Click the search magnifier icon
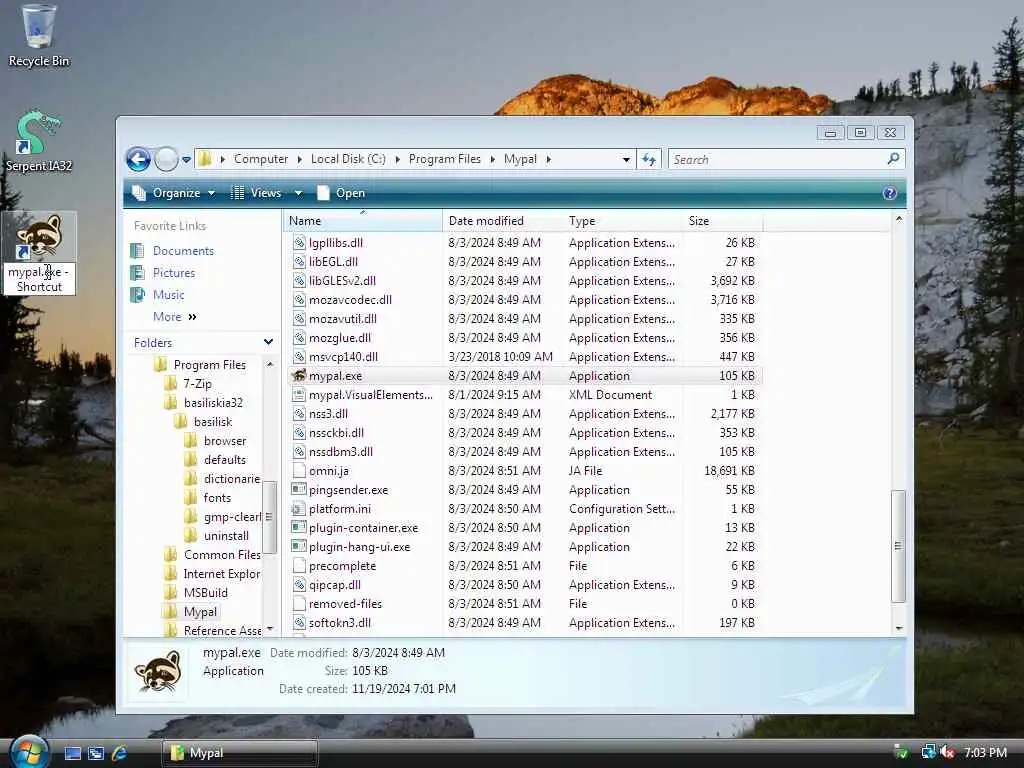 (x=893, y=159)
